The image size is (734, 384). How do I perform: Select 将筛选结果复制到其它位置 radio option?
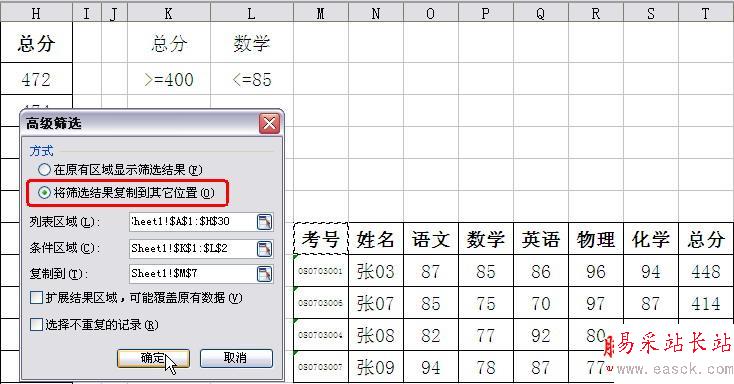[44, 192]
